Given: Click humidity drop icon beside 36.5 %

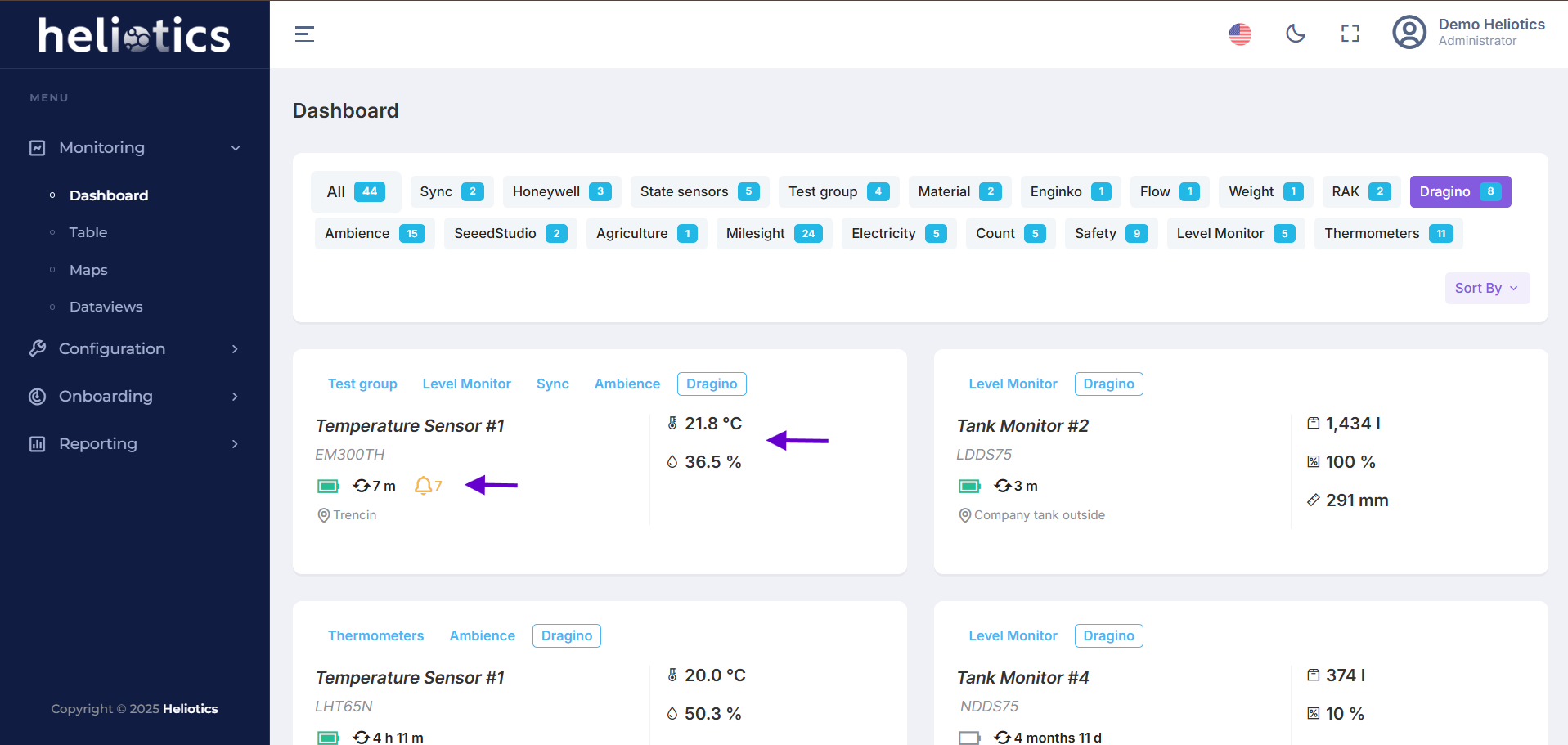Looking at the screenshot, I should [x=672, y=462].
